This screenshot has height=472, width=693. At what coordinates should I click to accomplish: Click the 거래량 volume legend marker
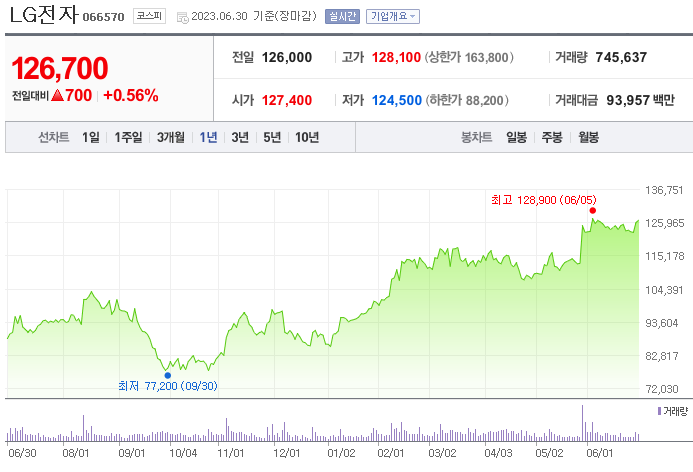(659, 411)
